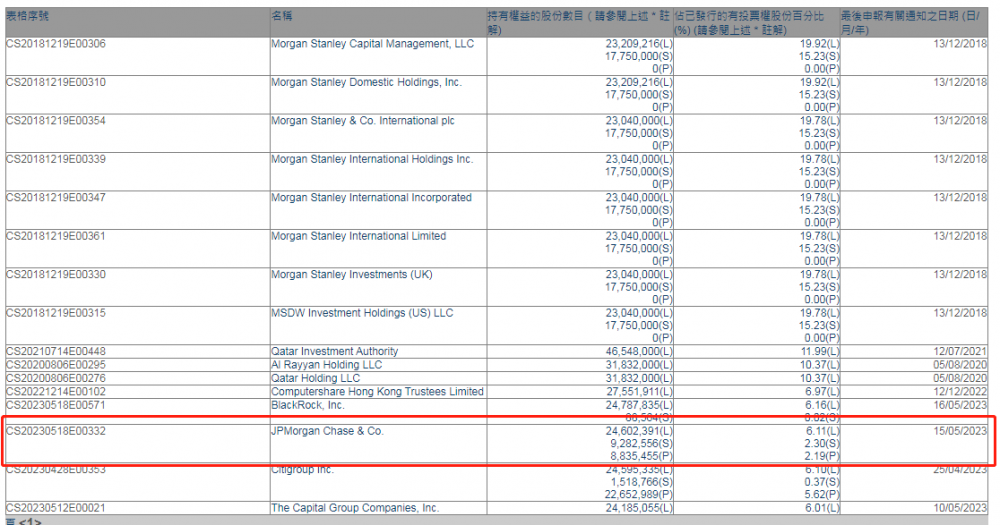Select Computershare's 27,551,911(L) share count

[x=638, y=392]
